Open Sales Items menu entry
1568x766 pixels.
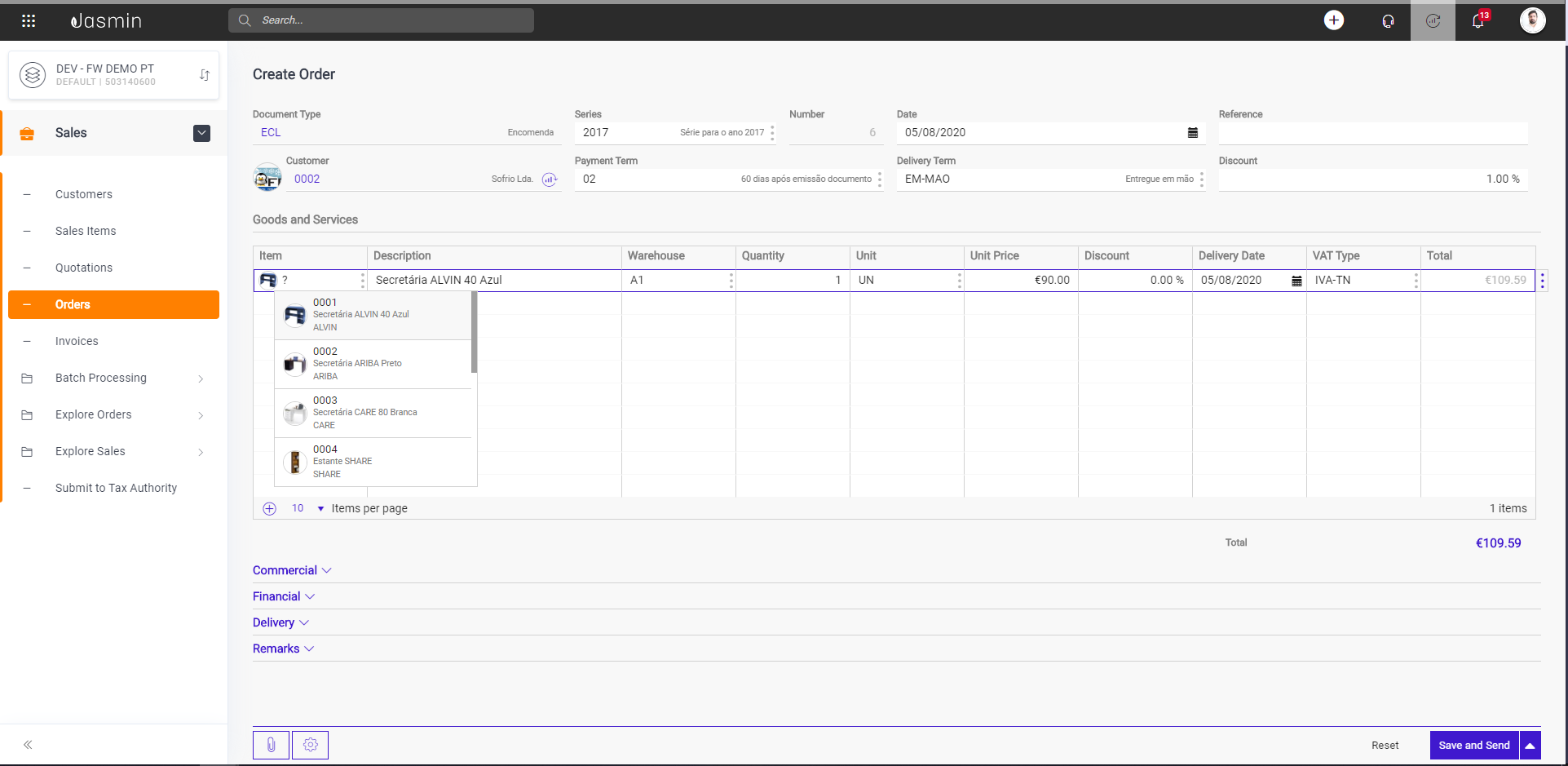point(86,231)
